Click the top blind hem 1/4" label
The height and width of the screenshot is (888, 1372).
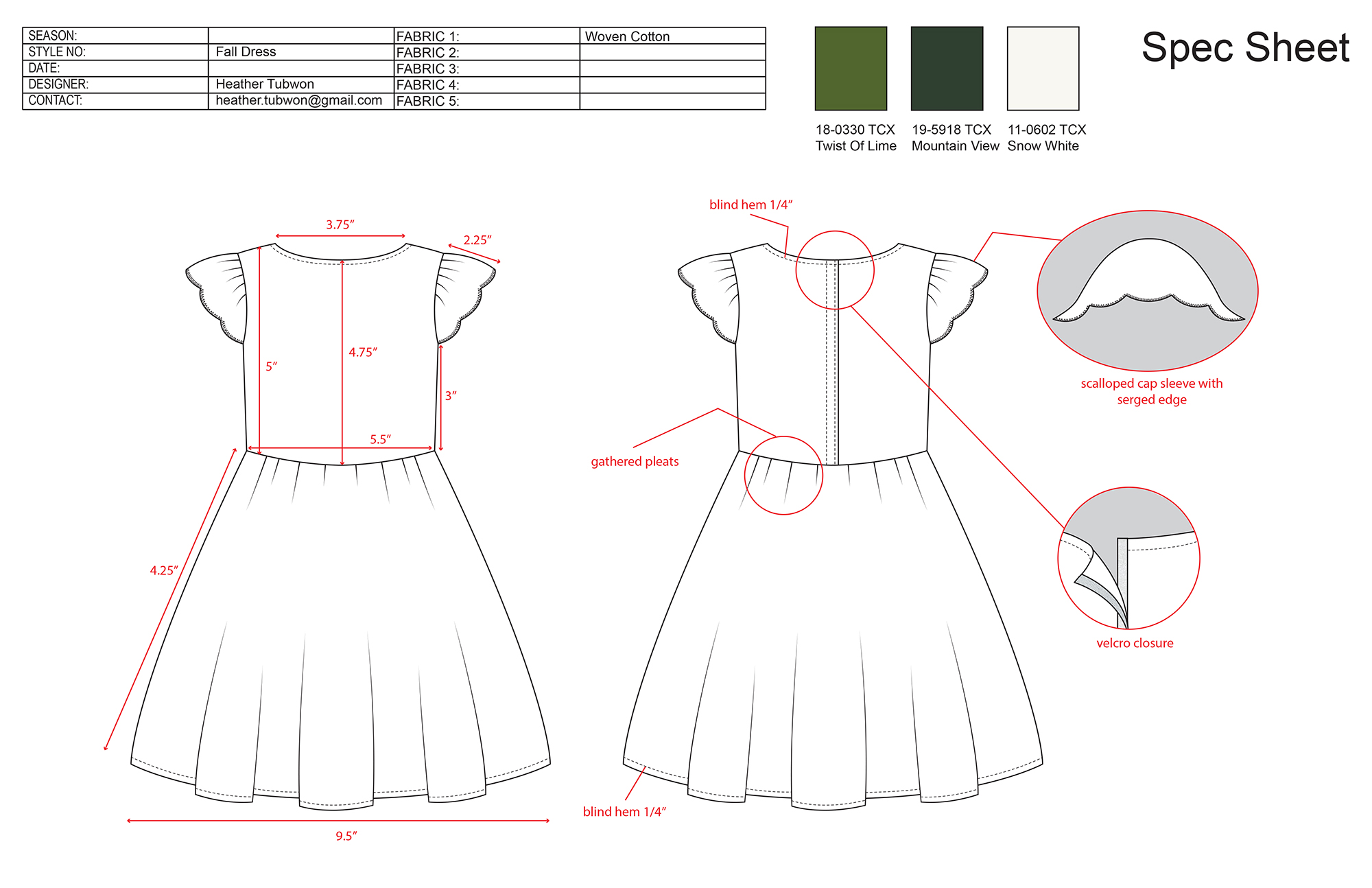tap(750, 205)
